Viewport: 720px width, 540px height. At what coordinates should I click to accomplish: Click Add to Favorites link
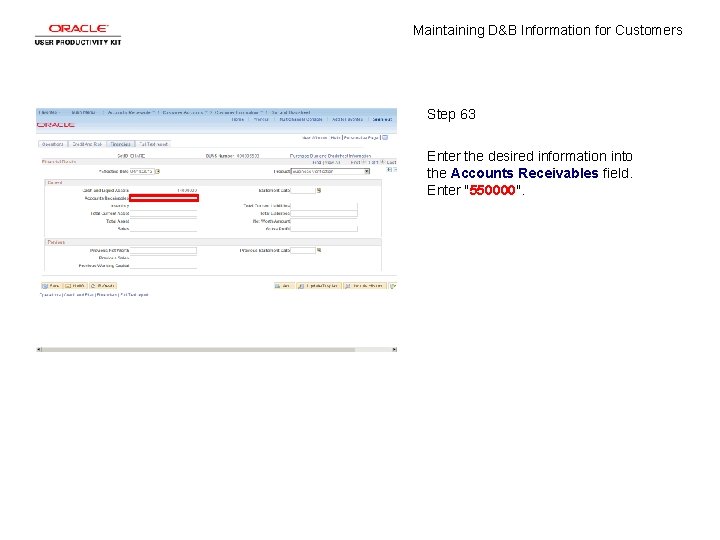(x=347, y=119)
